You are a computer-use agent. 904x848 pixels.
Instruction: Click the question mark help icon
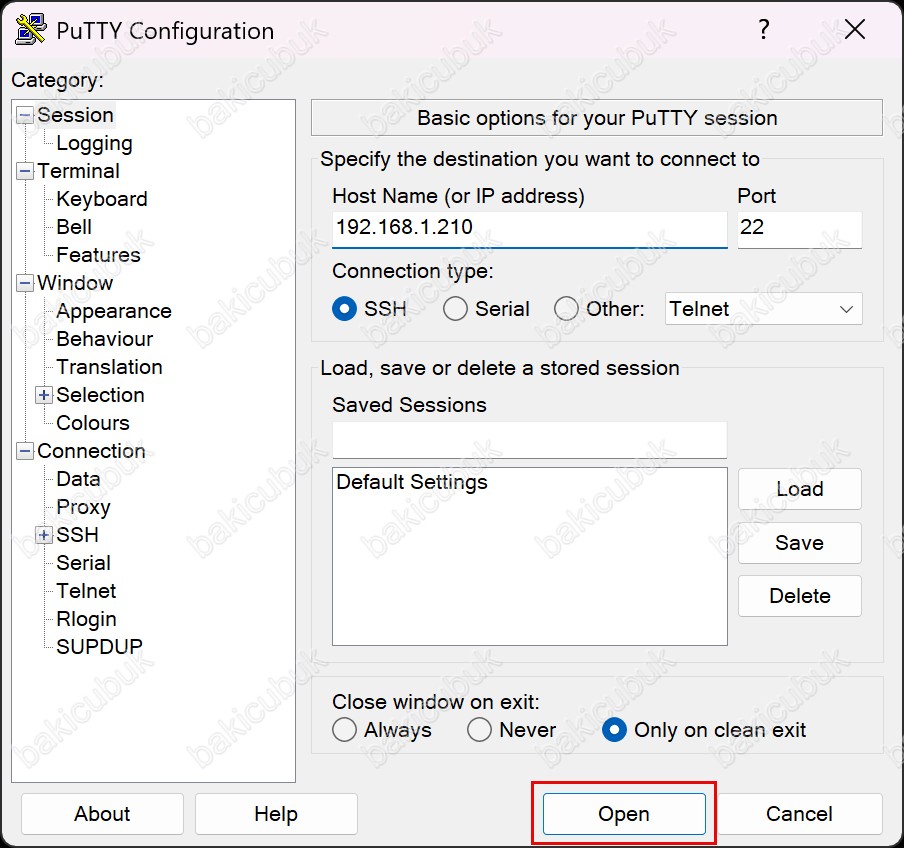click(x=763, y=29)
